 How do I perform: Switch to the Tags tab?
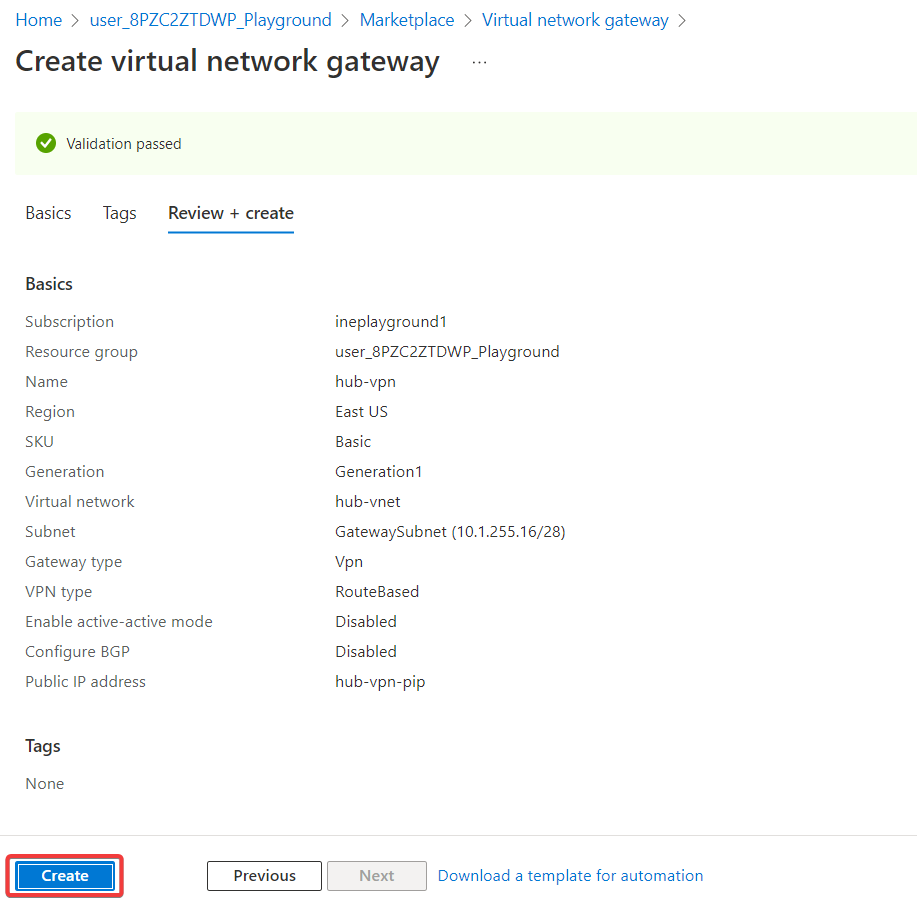point(119,213)
